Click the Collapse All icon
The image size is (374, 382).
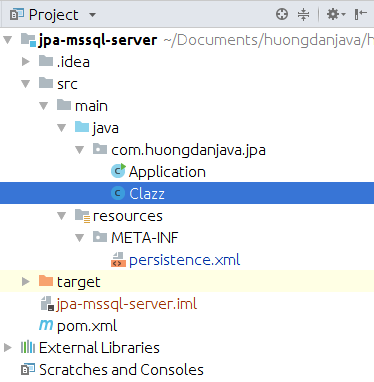pos(303,14)
